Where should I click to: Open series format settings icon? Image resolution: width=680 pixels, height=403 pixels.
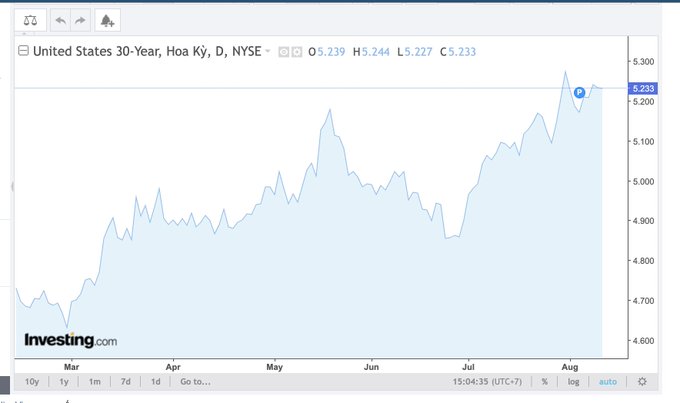point(297,52)
